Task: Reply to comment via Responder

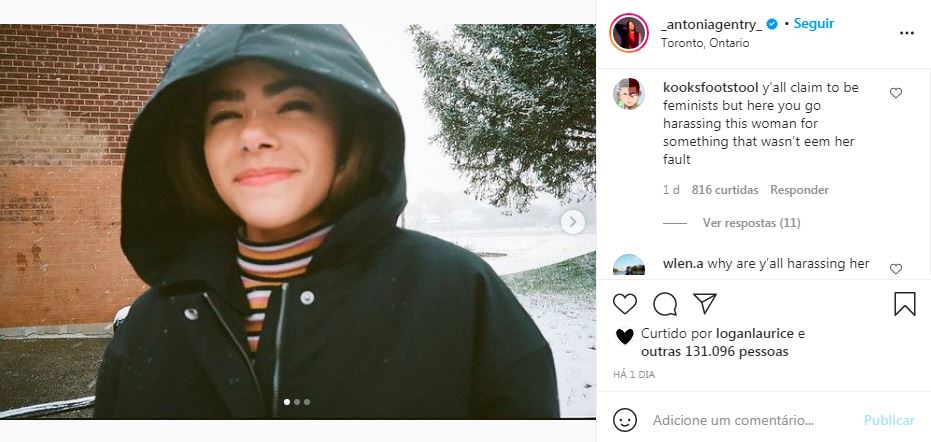Action: click(799, 190)
